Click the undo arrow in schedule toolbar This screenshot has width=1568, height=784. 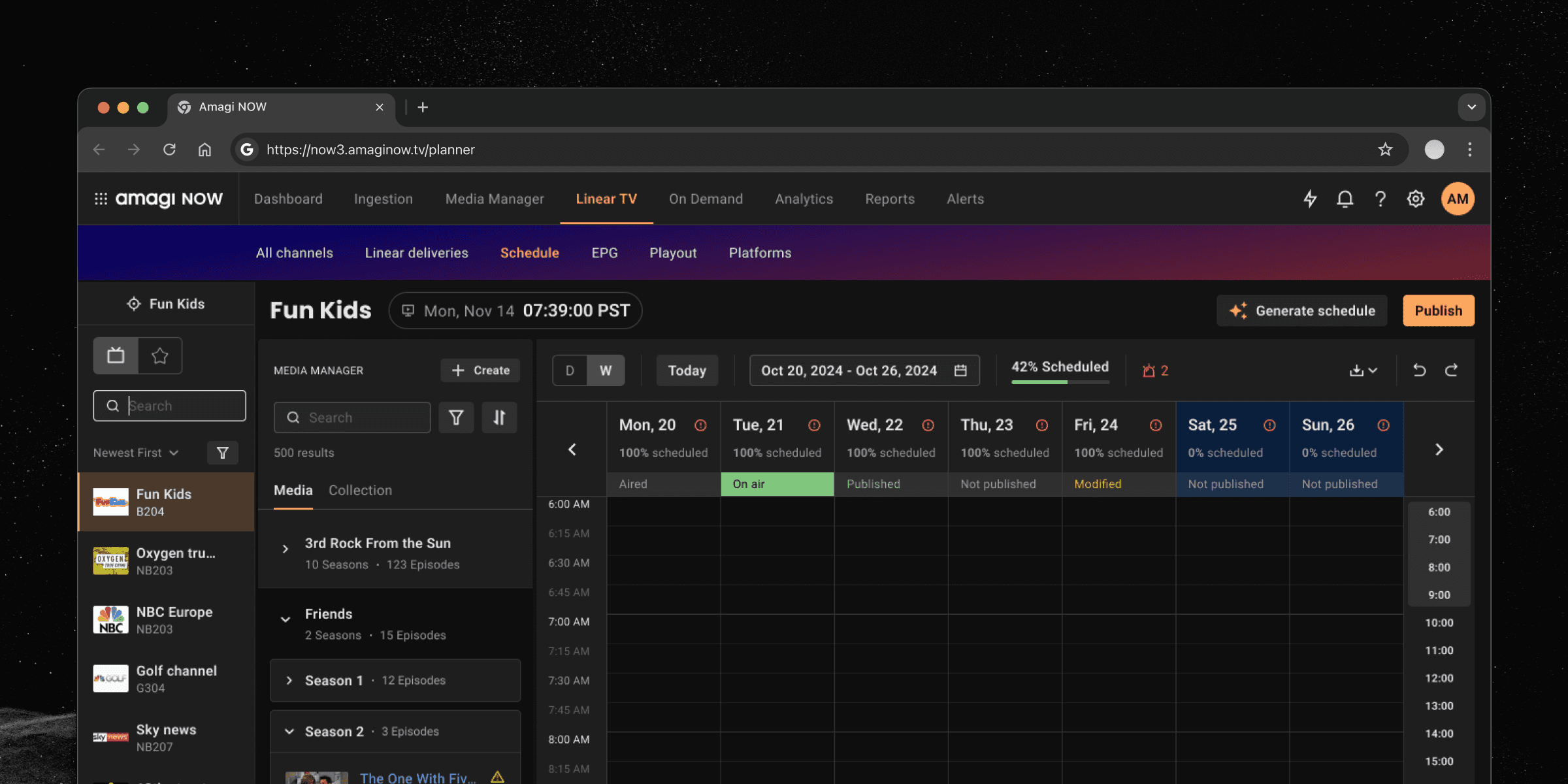(1419, 370)
